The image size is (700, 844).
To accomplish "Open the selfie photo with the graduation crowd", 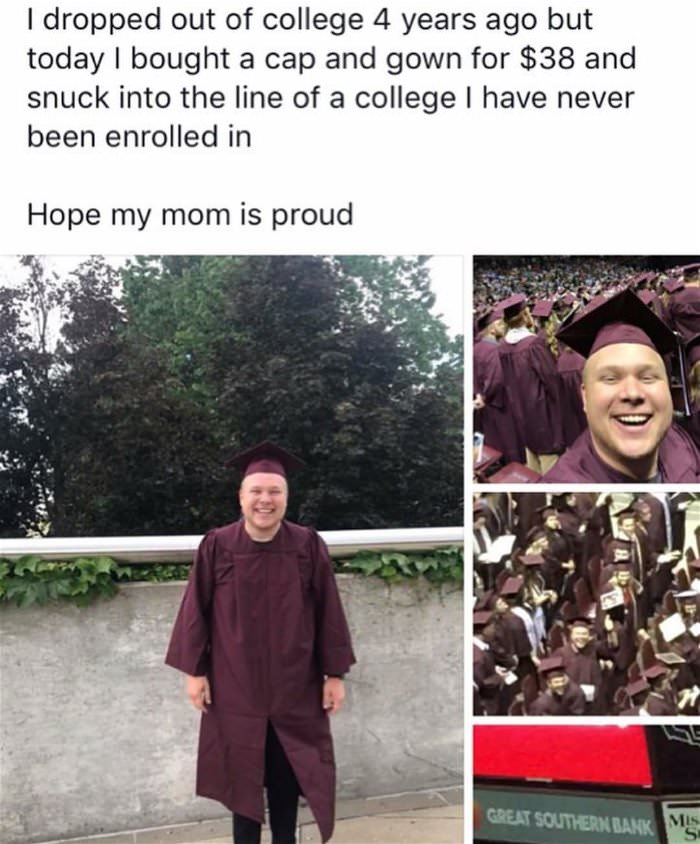I will (x=586, y=369).
